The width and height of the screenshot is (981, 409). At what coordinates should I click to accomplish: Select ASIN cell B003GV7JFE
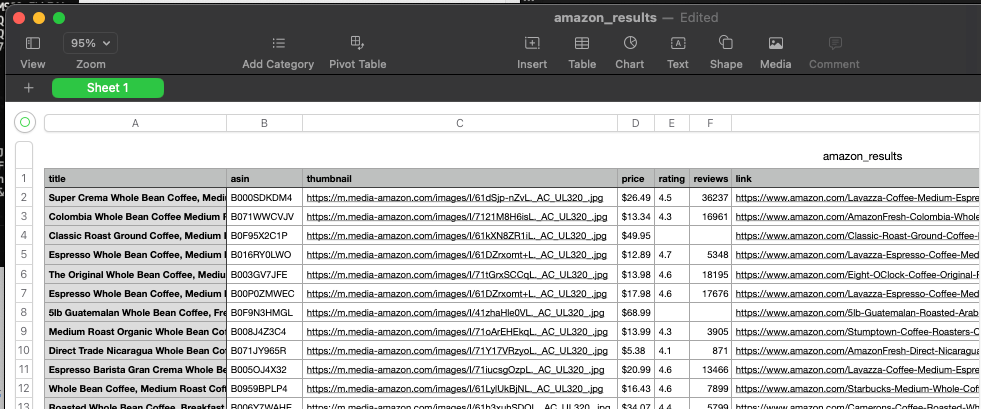265,274
